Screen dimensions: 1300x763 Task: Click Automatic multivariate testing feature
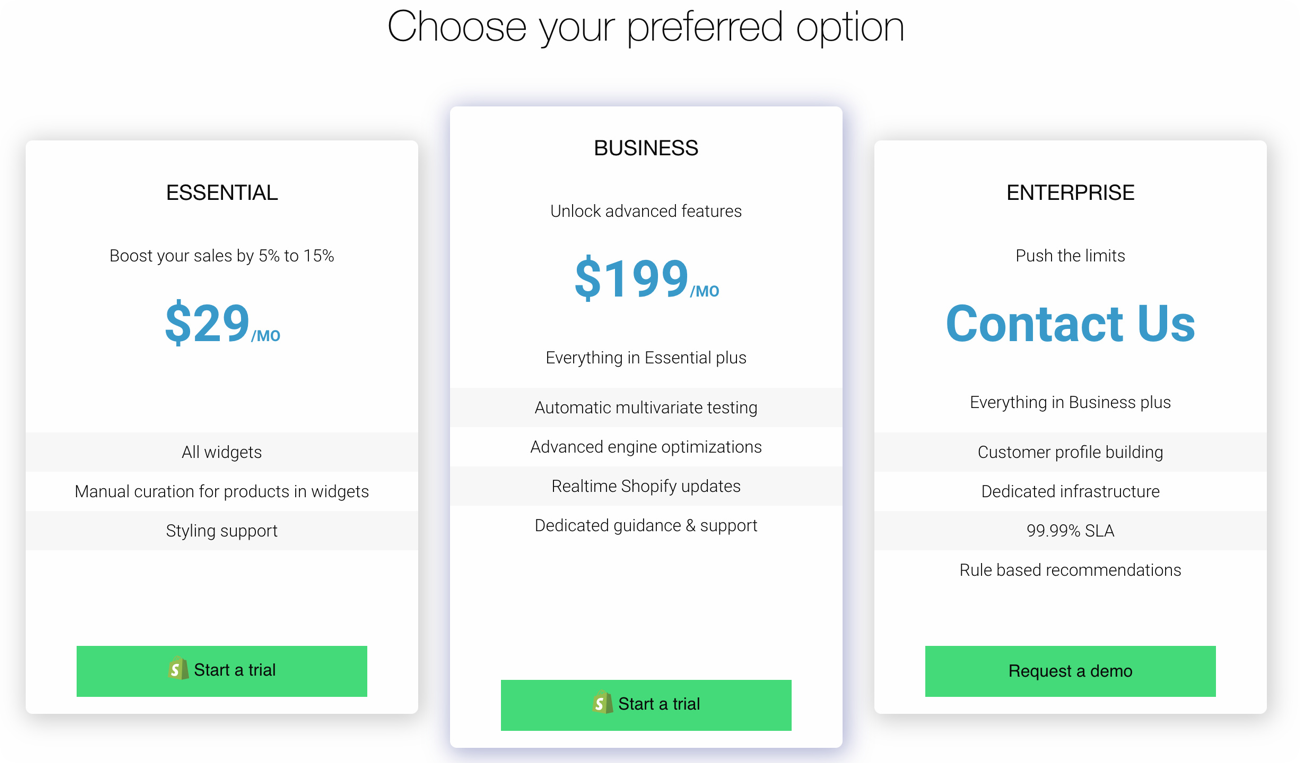[x=646, y=407]
